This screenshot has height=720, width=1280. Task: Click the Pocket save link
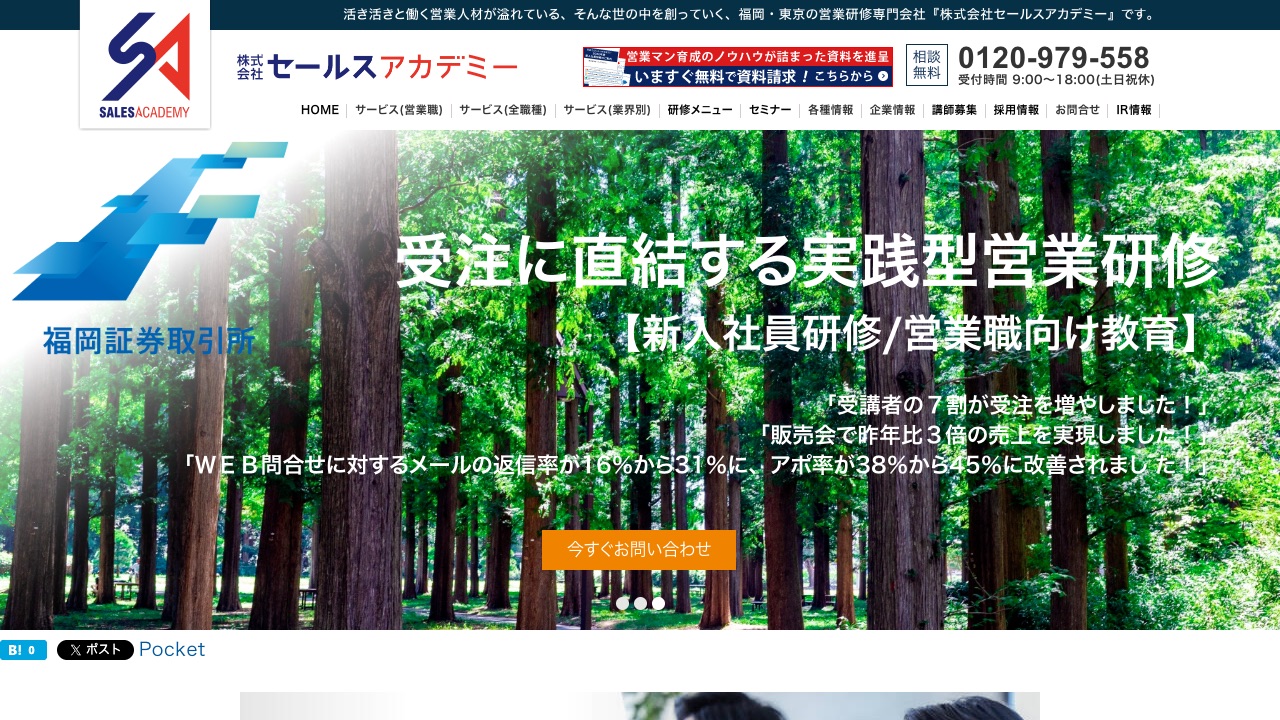[172, 649]
